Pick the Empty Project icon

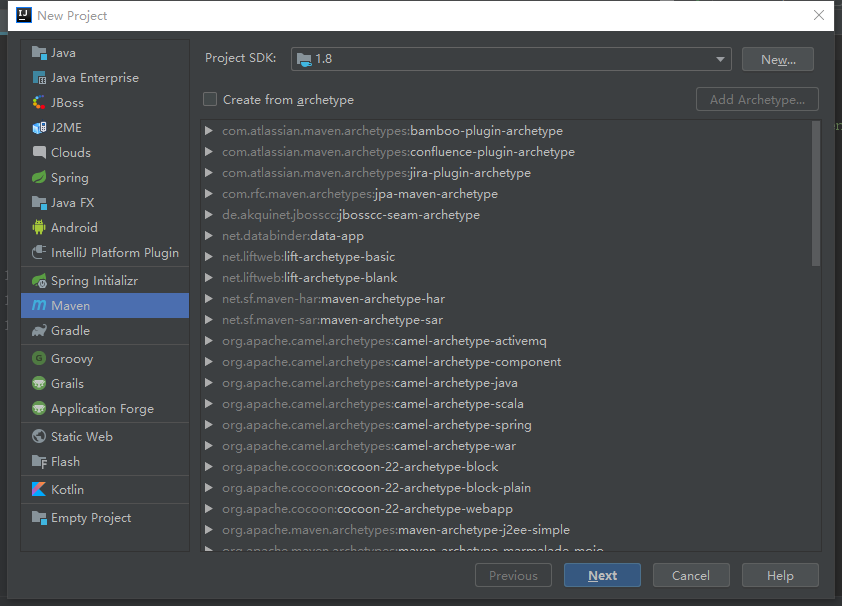39,518
